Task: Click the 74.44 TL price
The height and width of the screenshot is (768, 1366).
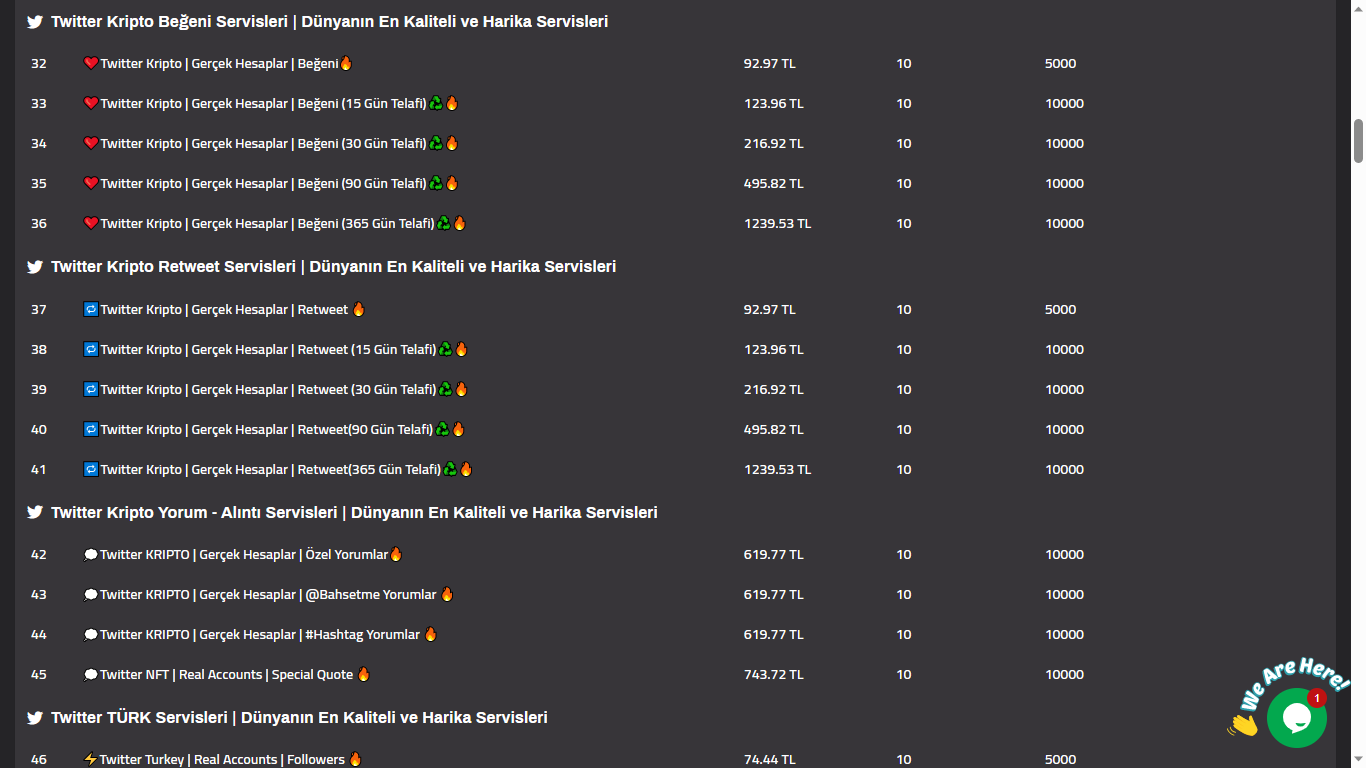Action: (x=769, y=759)
